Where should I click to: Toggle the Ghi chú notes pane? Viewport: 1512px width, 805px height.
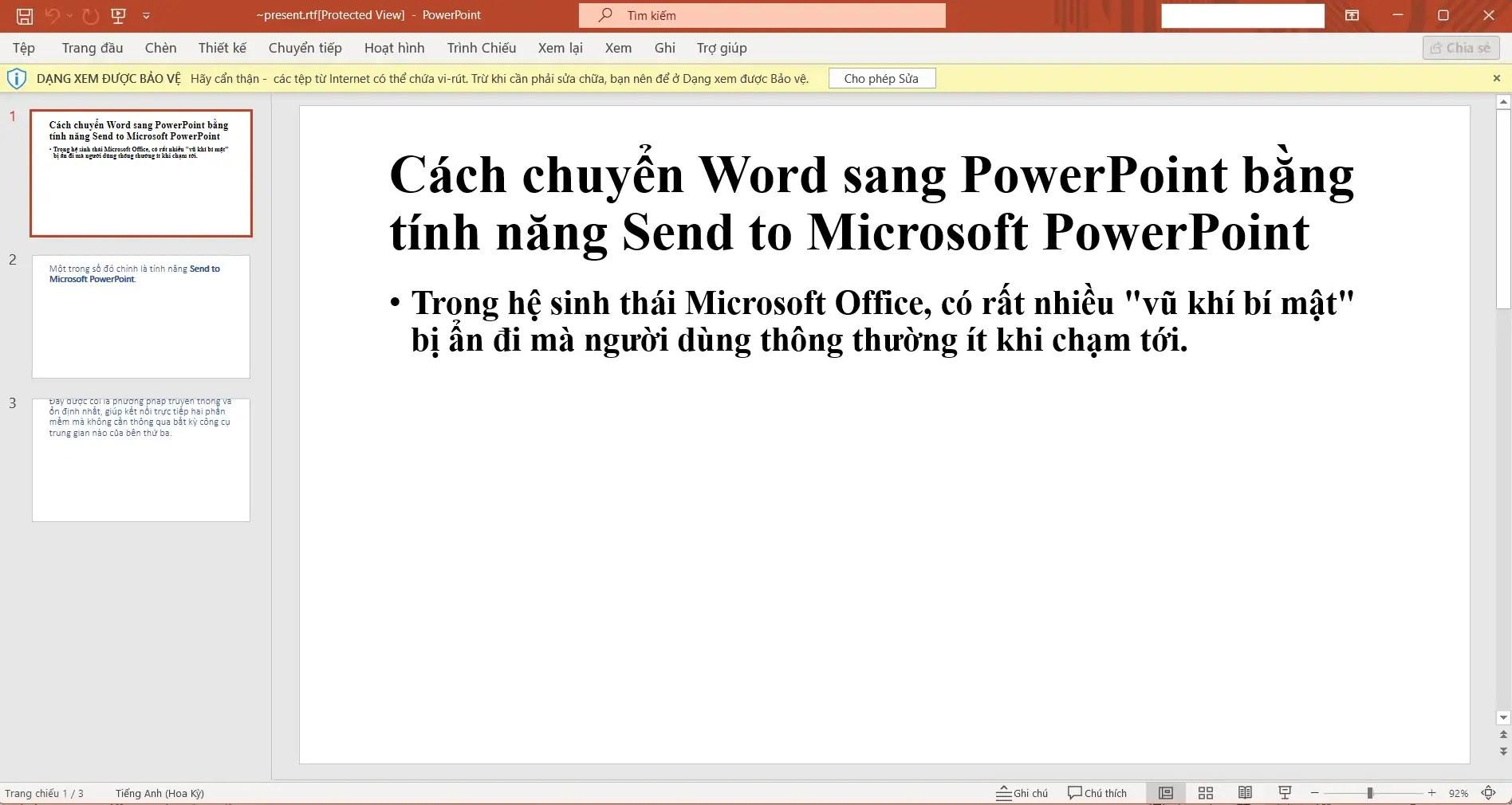[1022, 793]
